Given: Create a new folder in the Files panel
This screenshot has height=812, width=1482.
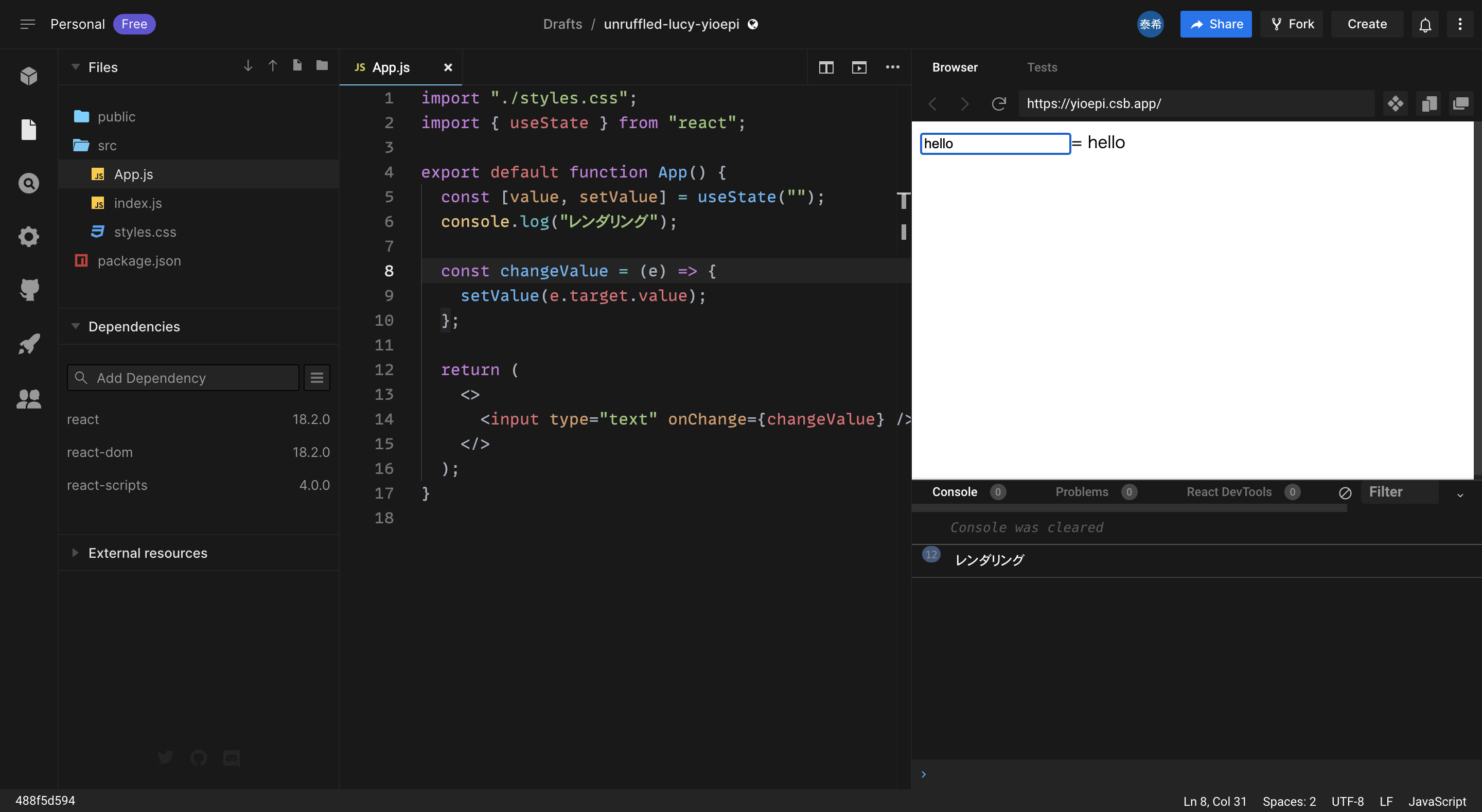Looking at the screenshot, I should [x=321, y=65].
